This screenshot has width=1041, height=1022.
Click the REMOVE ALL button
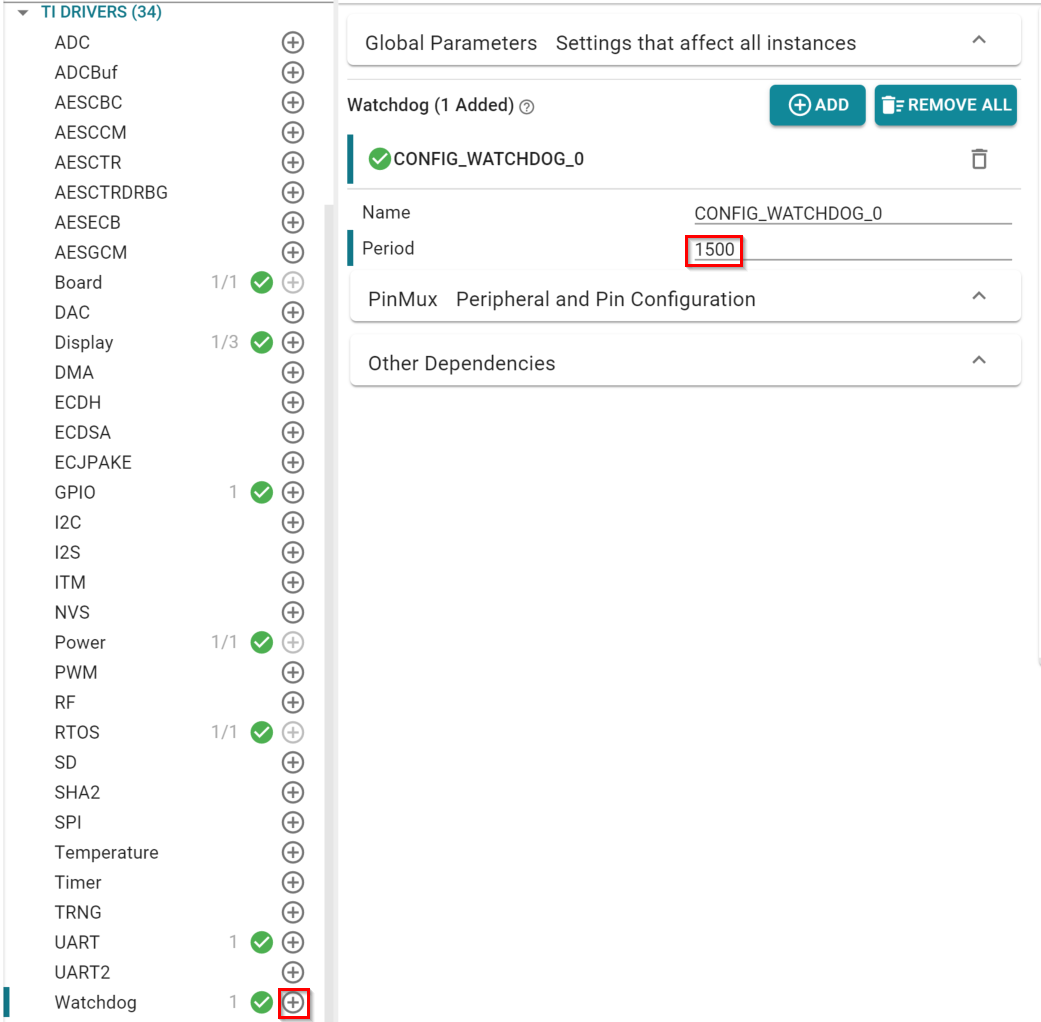945,105
